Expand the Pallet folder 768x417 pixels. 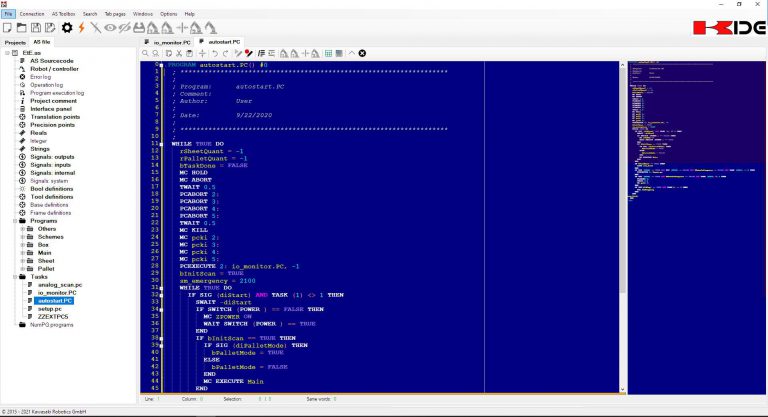point(23,269)
